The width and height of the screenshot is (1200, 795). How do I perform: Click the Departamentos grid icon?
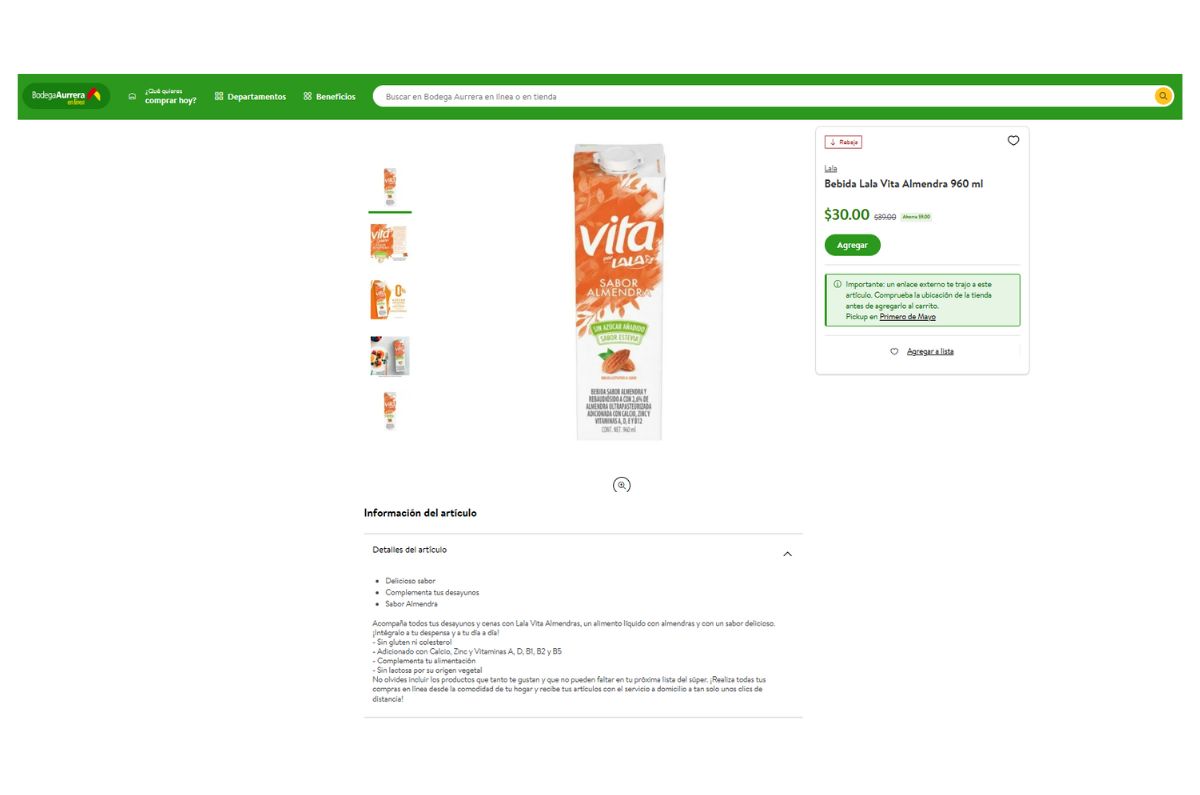point(219,97)
